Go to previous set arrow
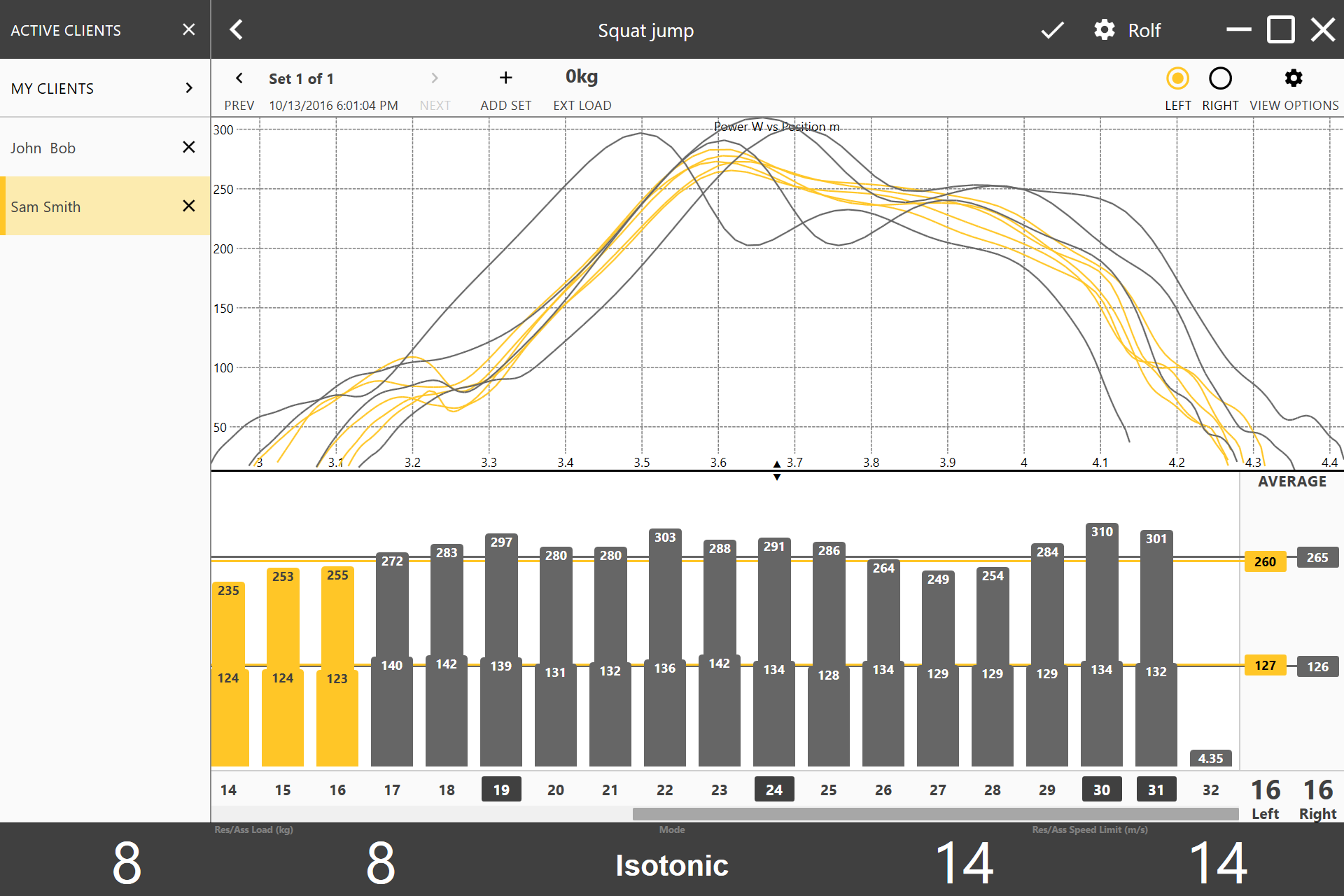 click(239, 78)
